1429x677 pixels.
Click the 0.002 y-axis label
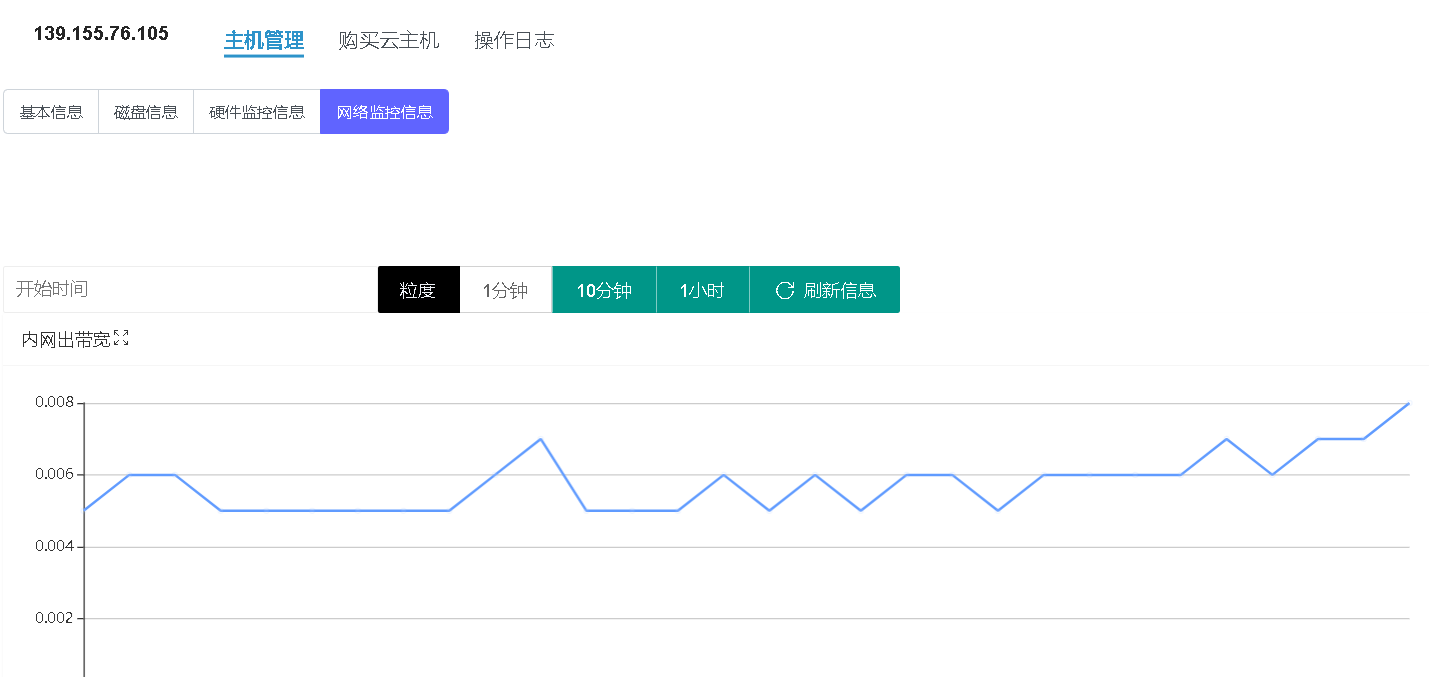[x=55, y=618]
